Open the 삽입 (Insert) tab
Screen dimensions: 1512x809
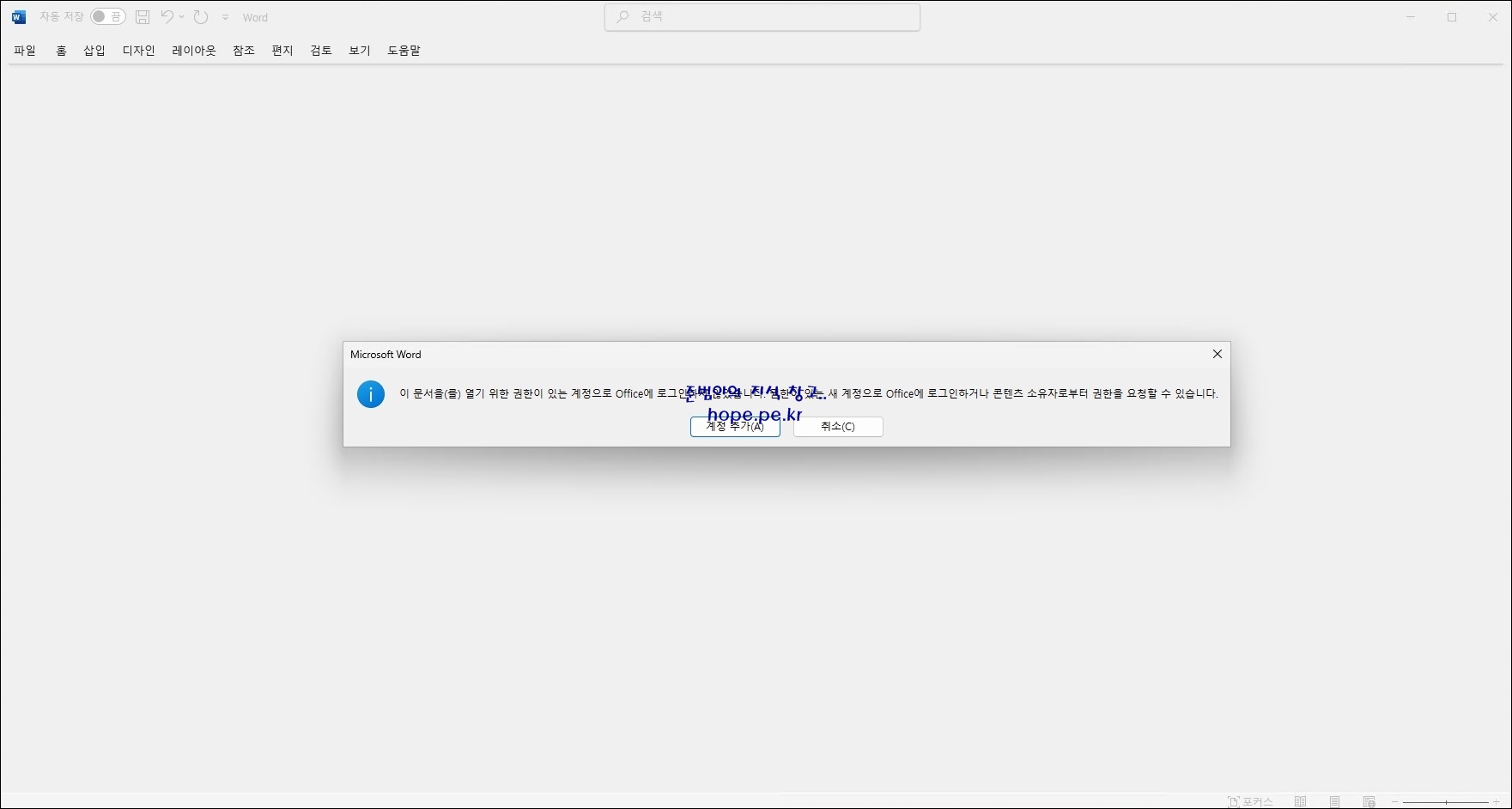click(94, 51)
